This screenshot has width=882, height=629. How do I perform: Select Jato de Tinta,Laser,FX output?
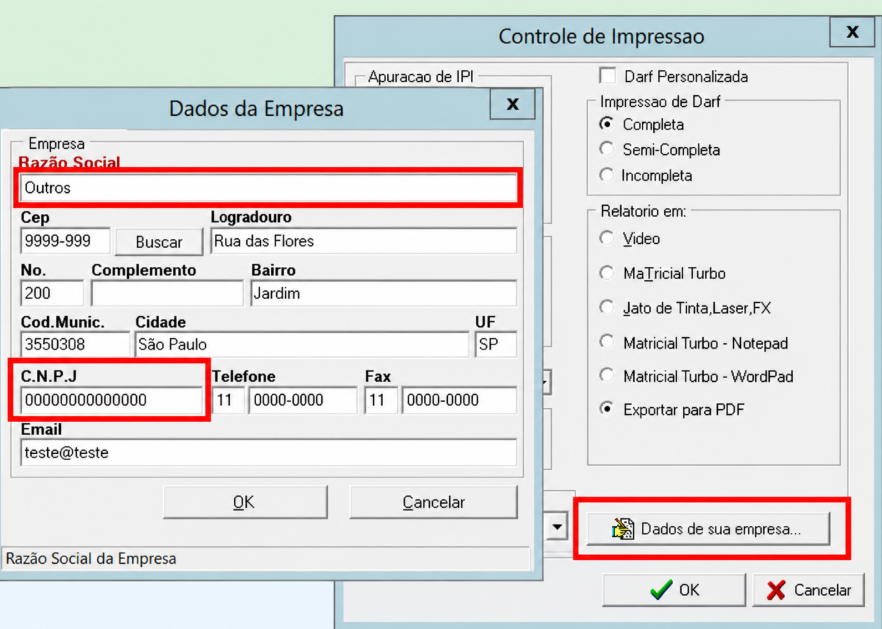[x=606, y=307]
